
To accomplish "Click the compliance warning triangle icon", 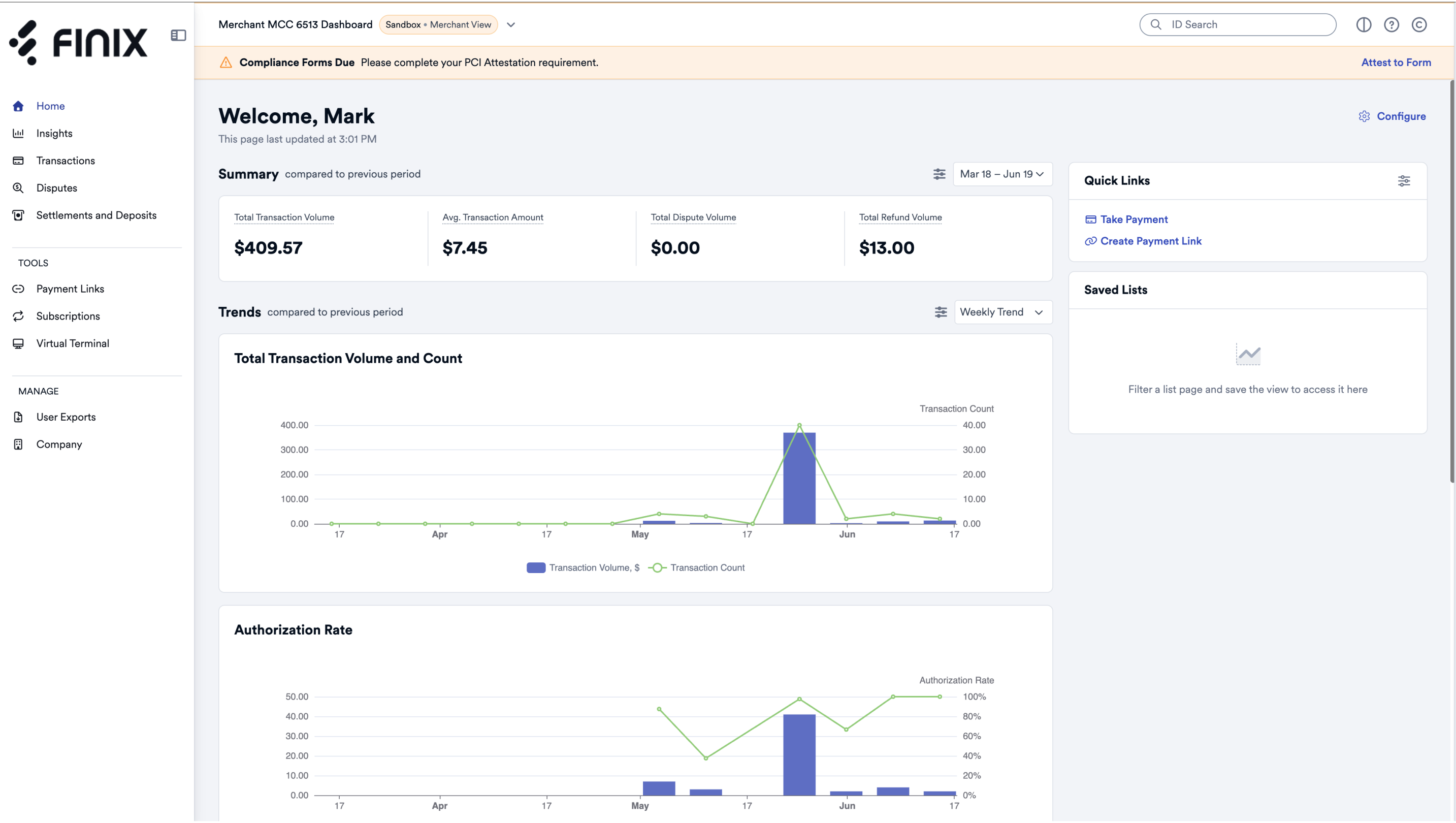I will click(225, 62).
